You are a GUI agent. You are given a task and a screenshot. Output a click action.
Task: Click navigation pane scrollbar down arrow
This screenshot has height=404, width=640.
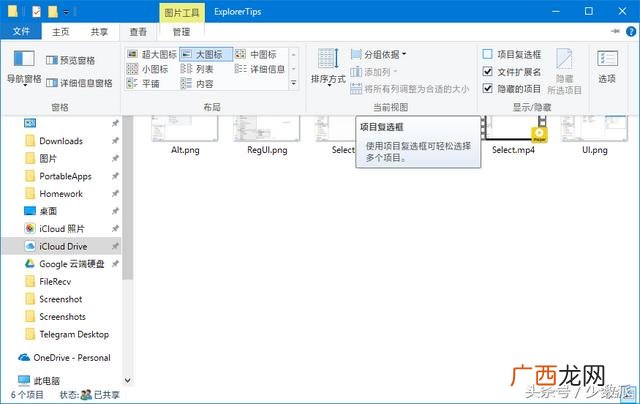coord(127,380)
